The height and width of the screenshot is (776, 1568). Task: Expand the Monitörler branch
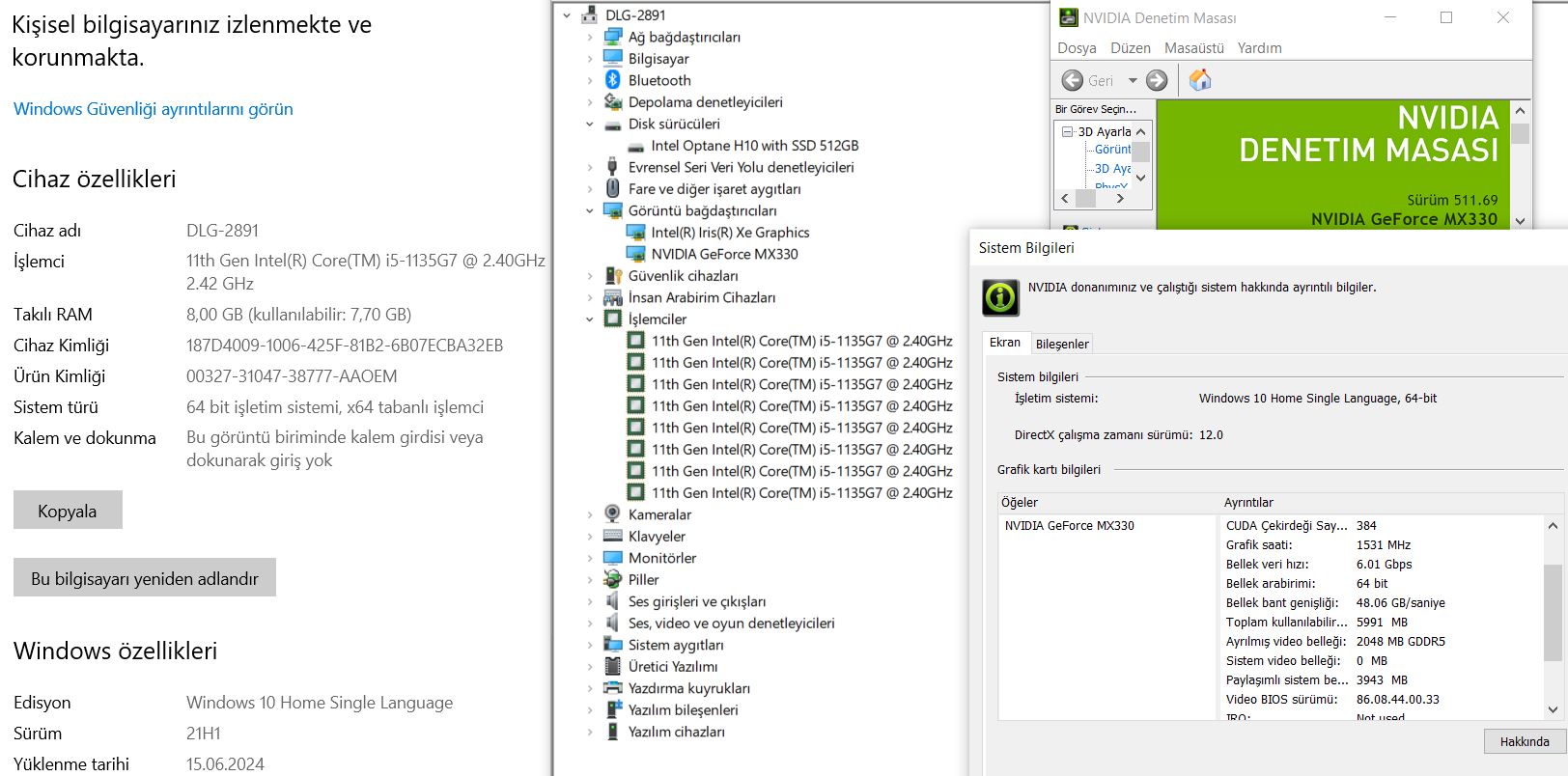pos(589,558)
